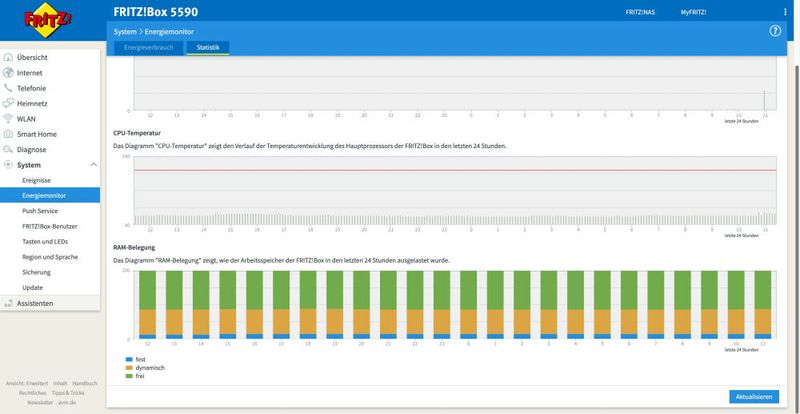The height and width of the screenshot is (414, 800).
Task: Click the Handbuch footer link
Action: point(85,383)
